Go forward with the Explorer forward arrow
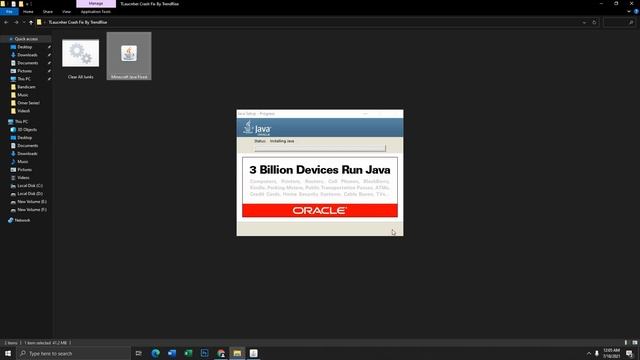 (16, 22)
